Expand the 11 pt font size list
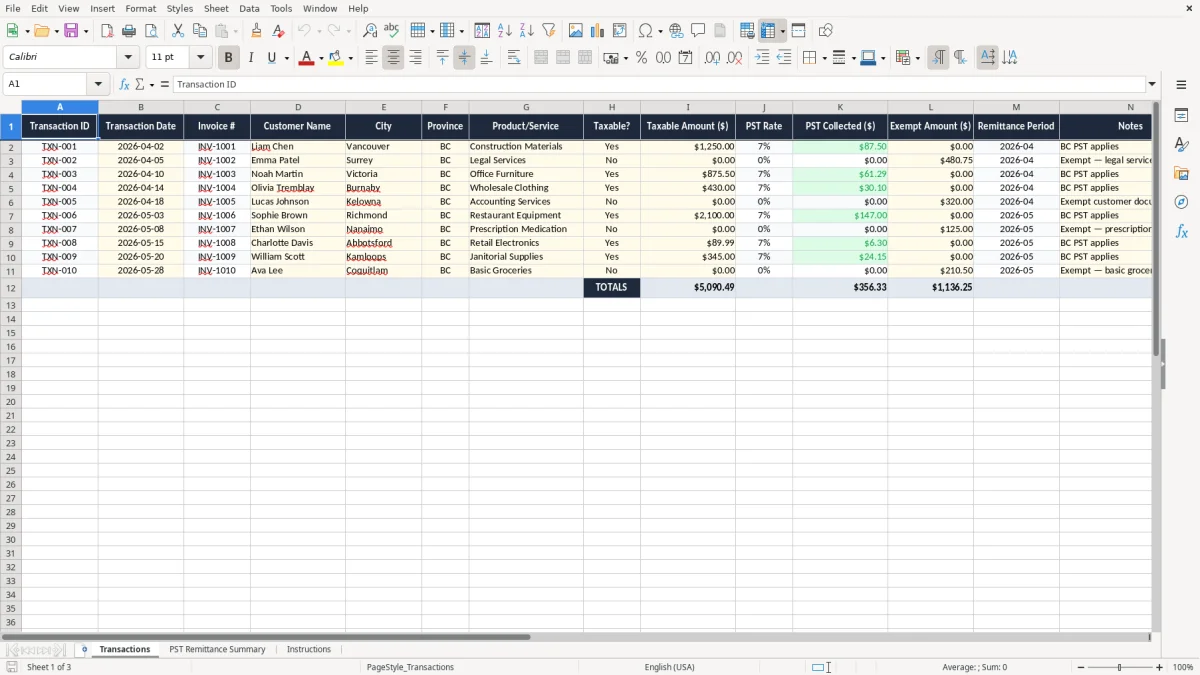1200x675 pixels. 200,58
